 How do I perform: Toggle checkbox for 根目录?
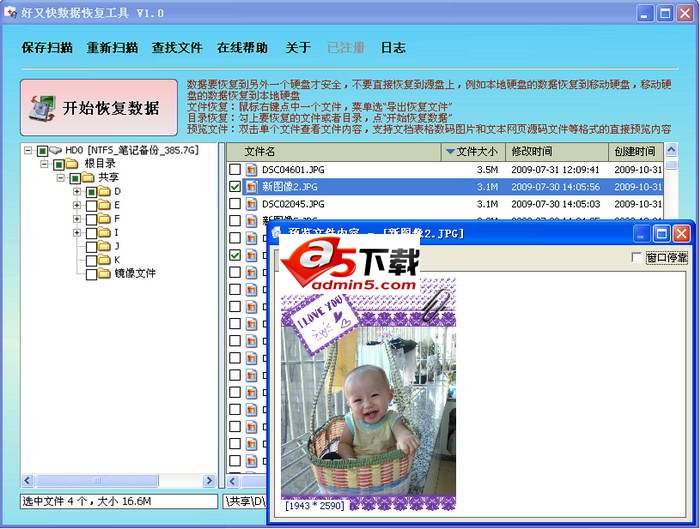tap(58, 165)
